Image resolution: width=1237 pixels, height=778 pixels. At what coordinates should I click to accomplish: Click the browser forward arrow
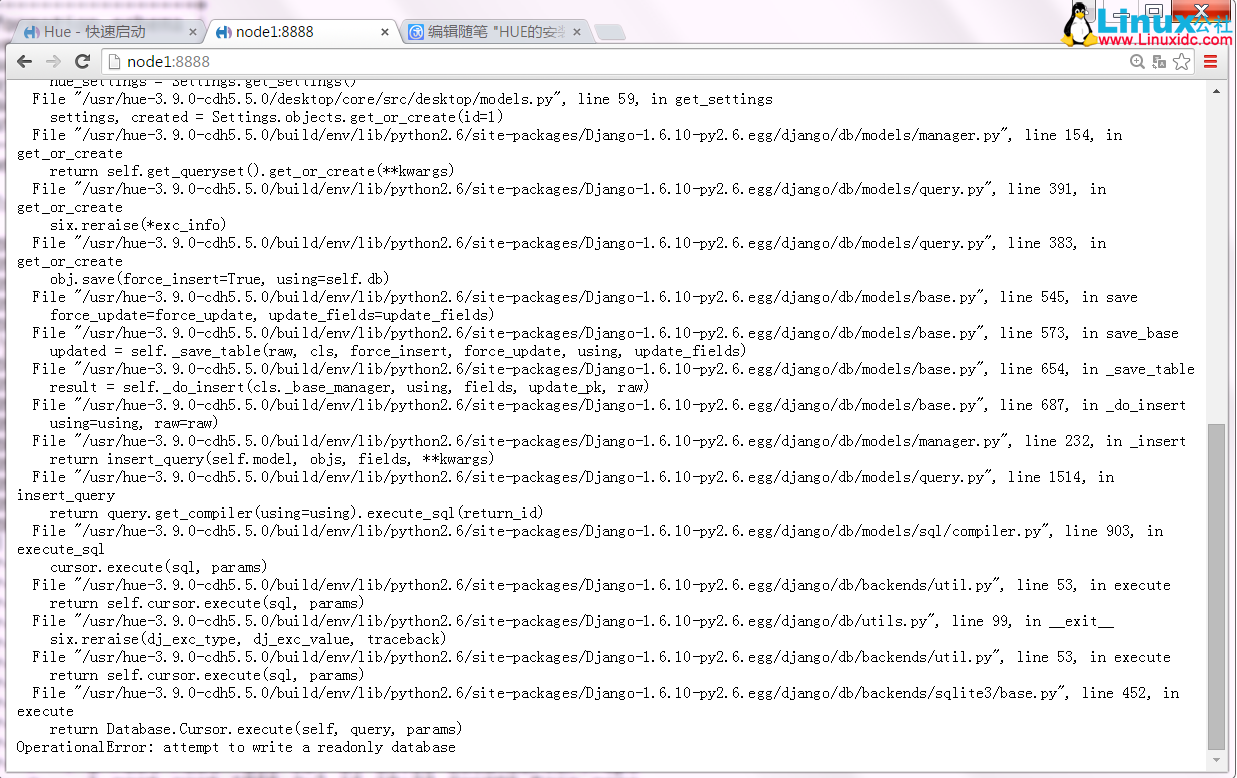(x=54, y=62)
